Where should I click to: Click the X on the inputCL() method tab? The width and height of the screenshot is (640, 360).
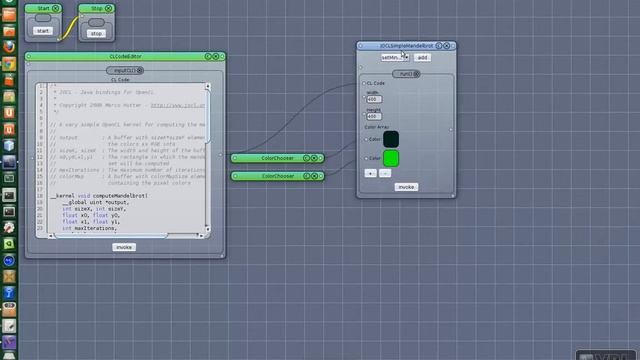[x=140, y=70]
